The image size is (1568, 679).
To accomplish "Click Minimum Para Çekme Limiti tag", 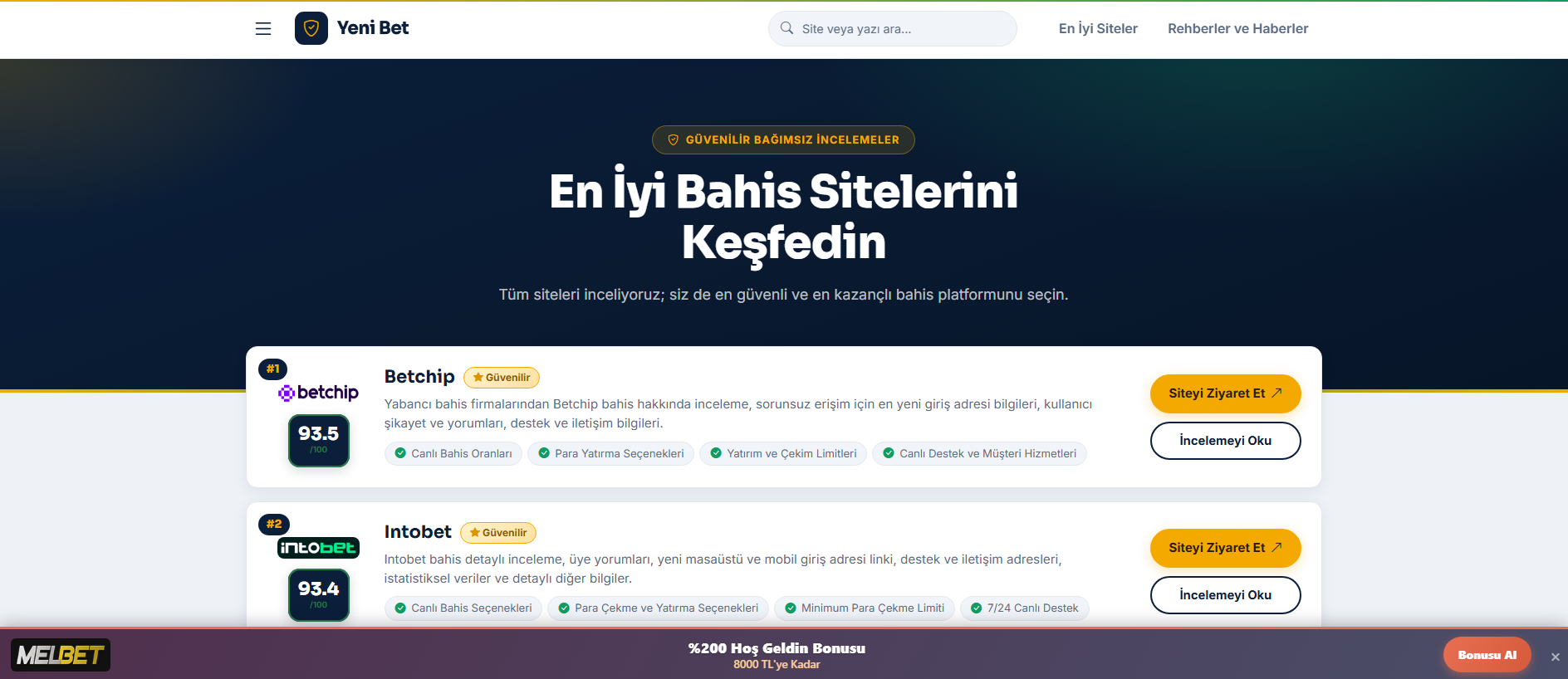I will pyautogui.click(x=865, y=608).
